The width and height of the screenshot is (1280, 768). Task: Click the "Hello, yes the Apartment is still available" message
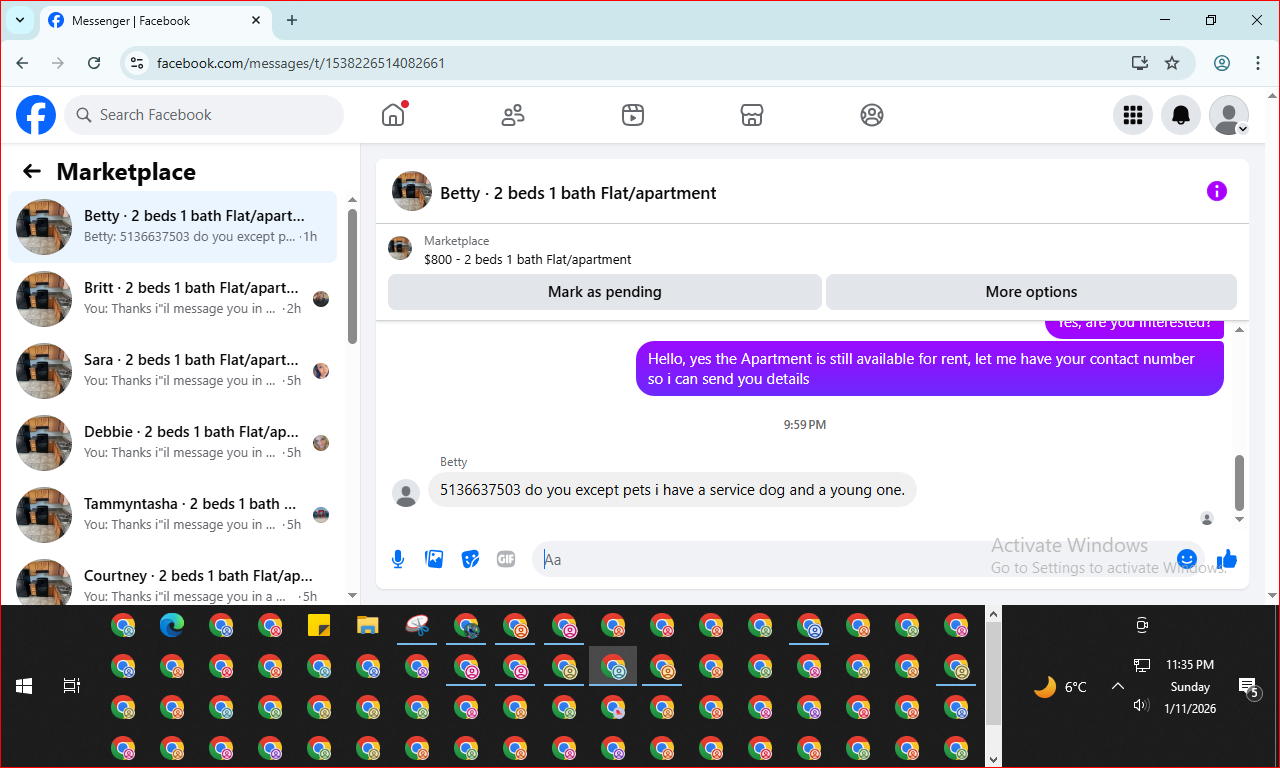[930, 369]
